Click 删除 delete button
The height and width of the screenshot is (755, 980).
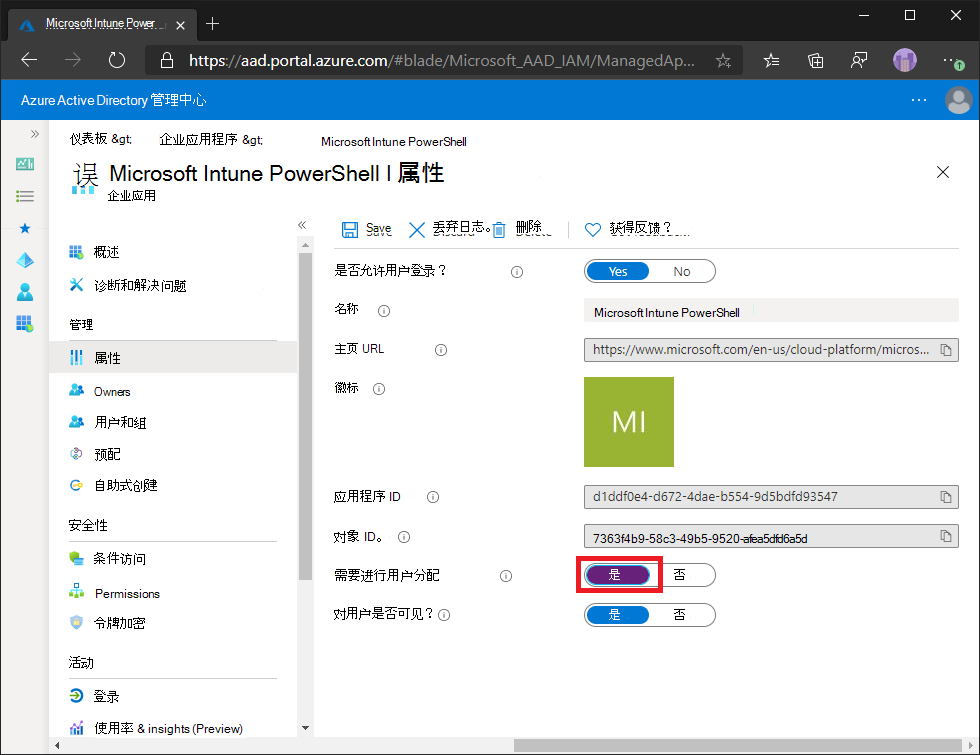[x=522, y=229]
